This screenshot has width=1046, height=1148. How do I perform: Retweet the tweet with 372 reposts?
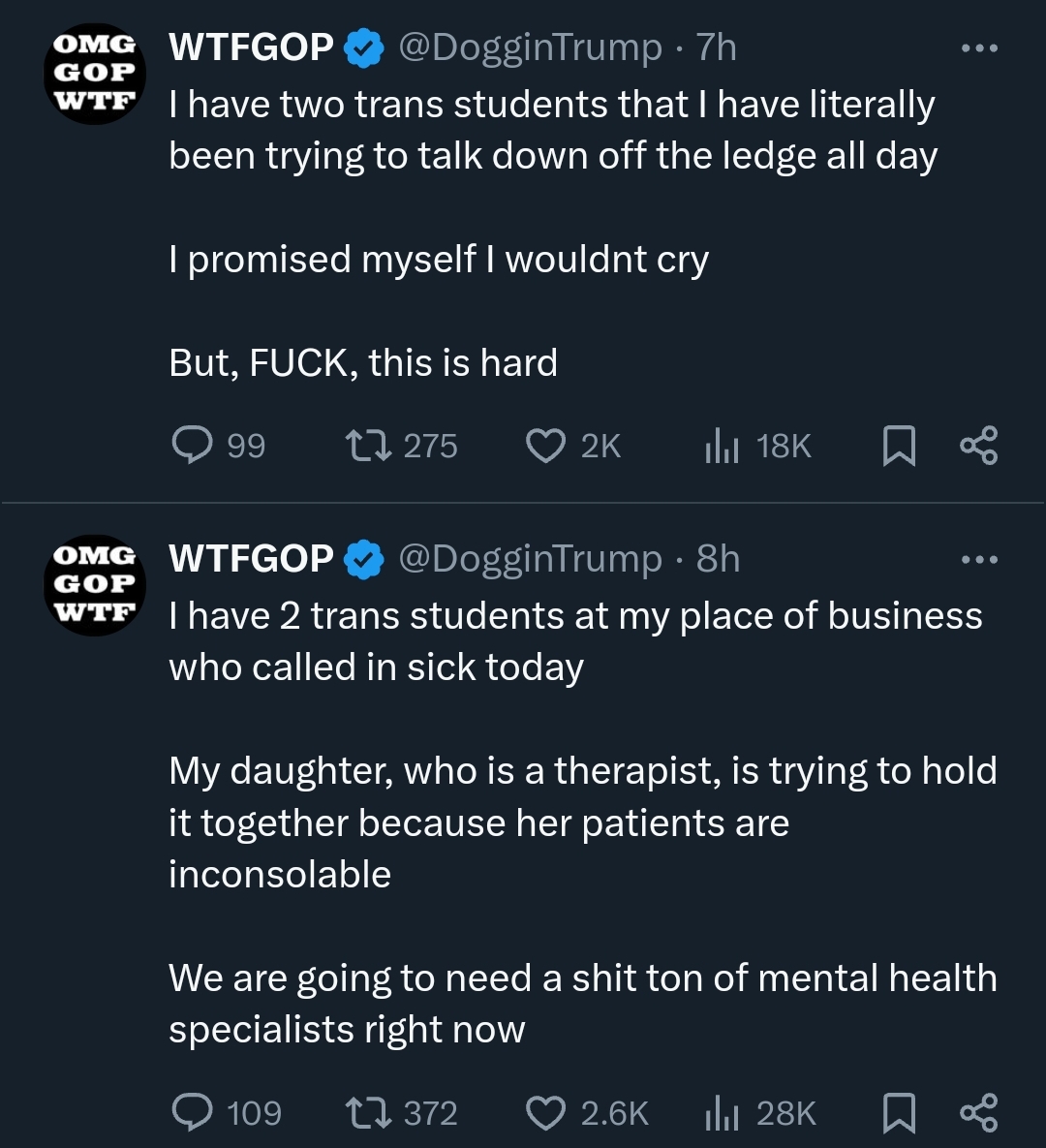(369, 1112)
